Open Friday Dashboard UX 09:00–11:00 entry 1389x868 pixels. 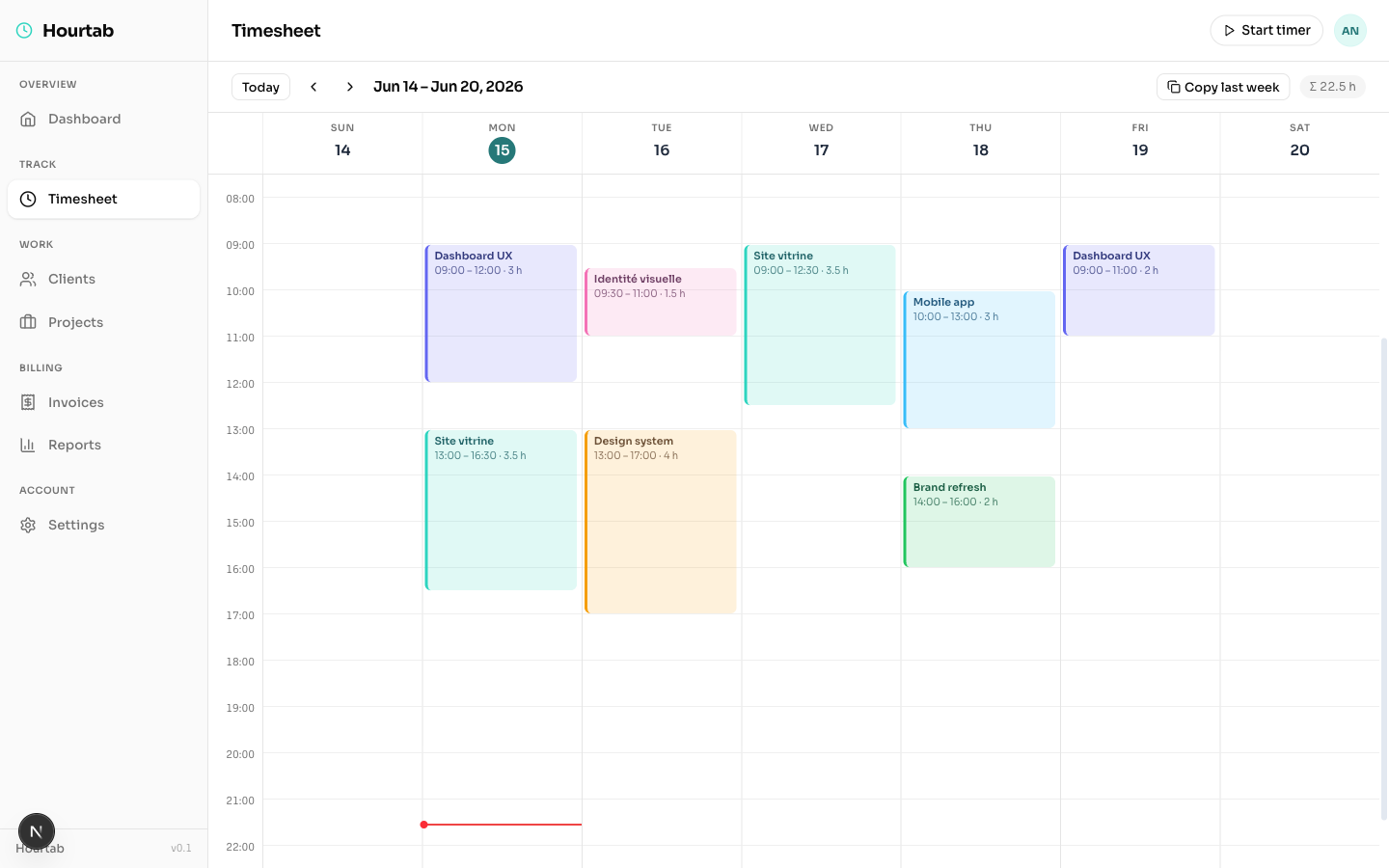pyautogui.click(x=1139, y=290)
